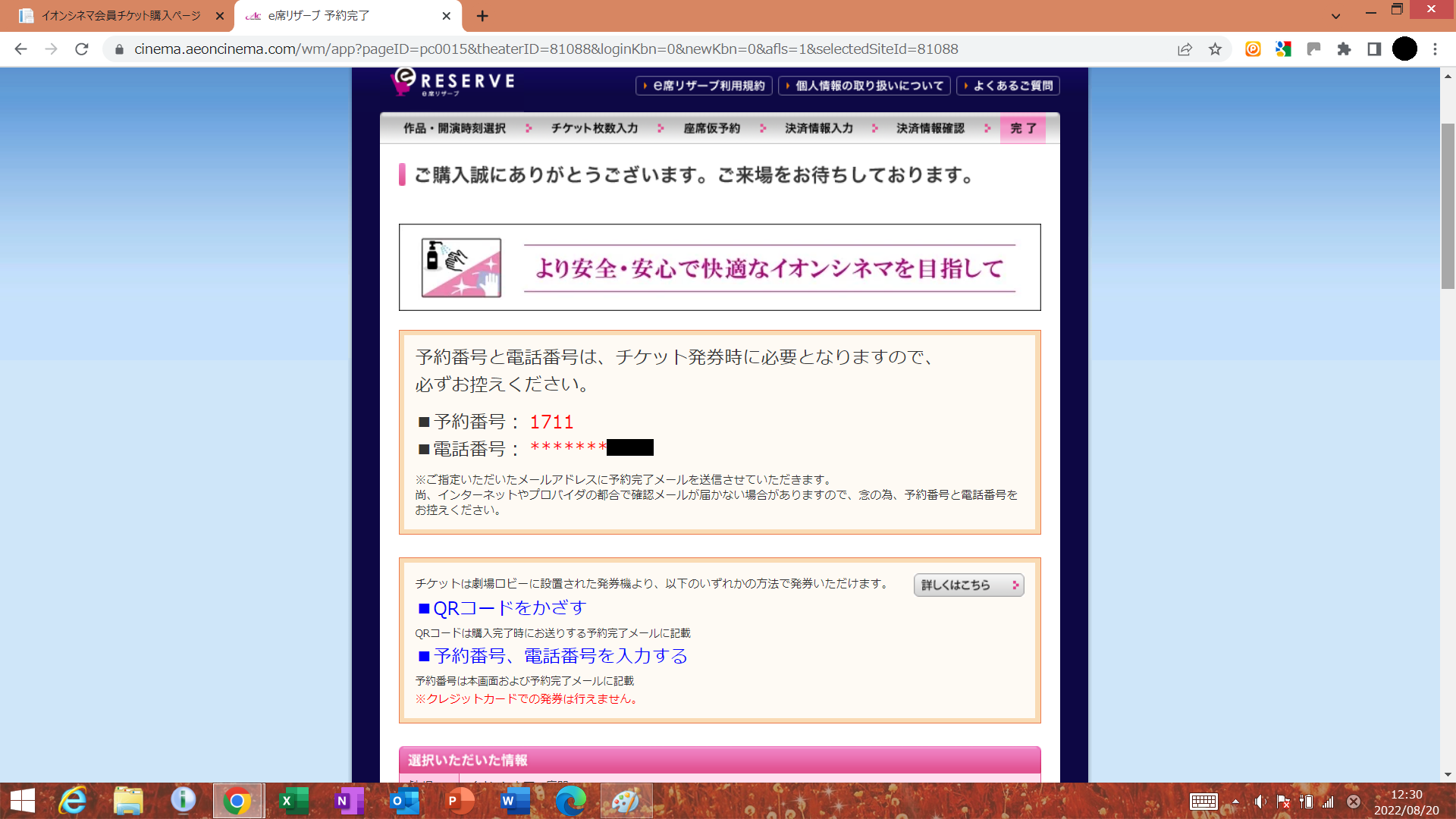Open the round info app on taskbar
Image resolution: width=1456 pixels, height=819 pixels.
[x=183, y=801]
